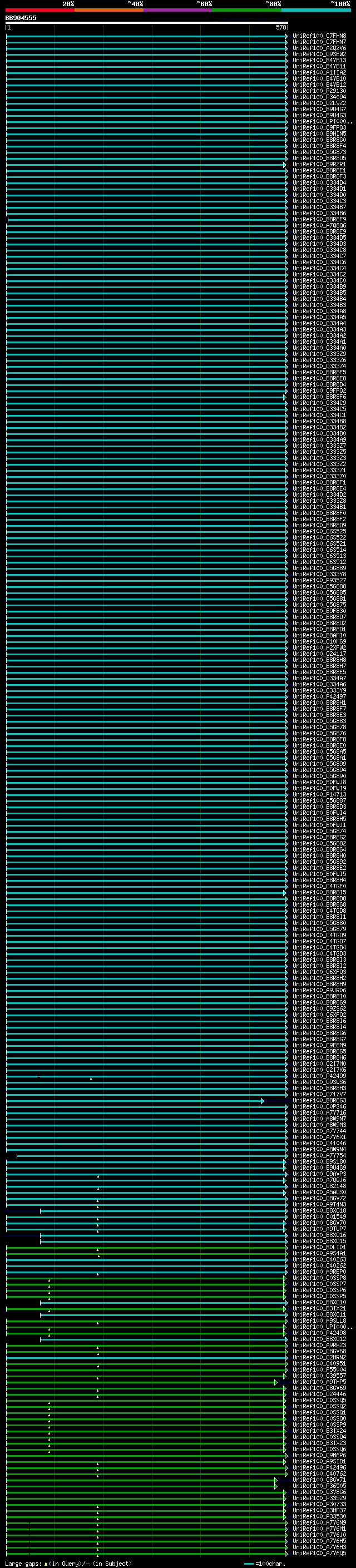Click hit label UniRef100_B8R8G0
This screenshot has width=356, height=1568.
[x=319, y=140]
